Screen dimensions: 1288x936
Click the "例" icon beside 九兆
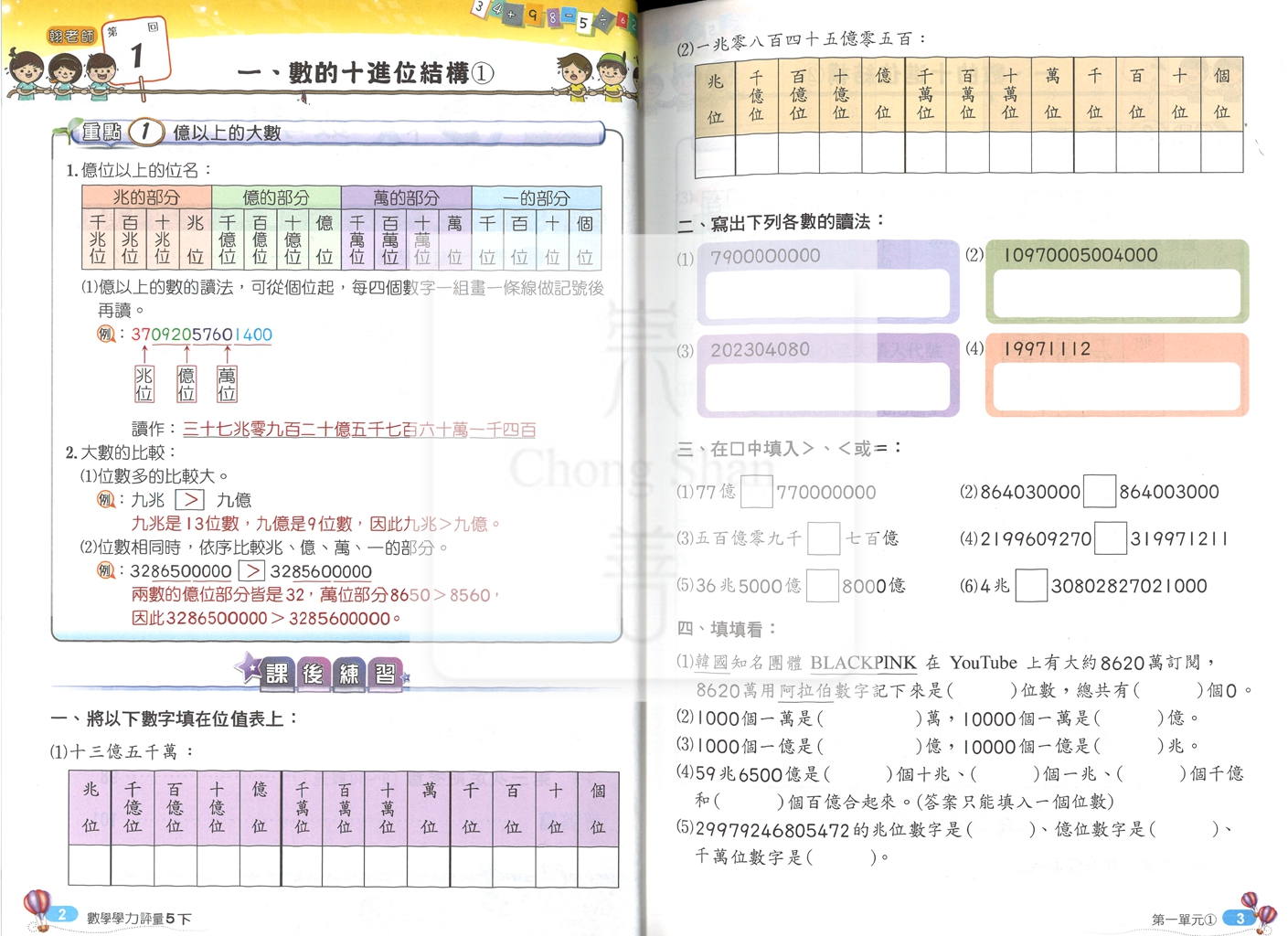106,500
